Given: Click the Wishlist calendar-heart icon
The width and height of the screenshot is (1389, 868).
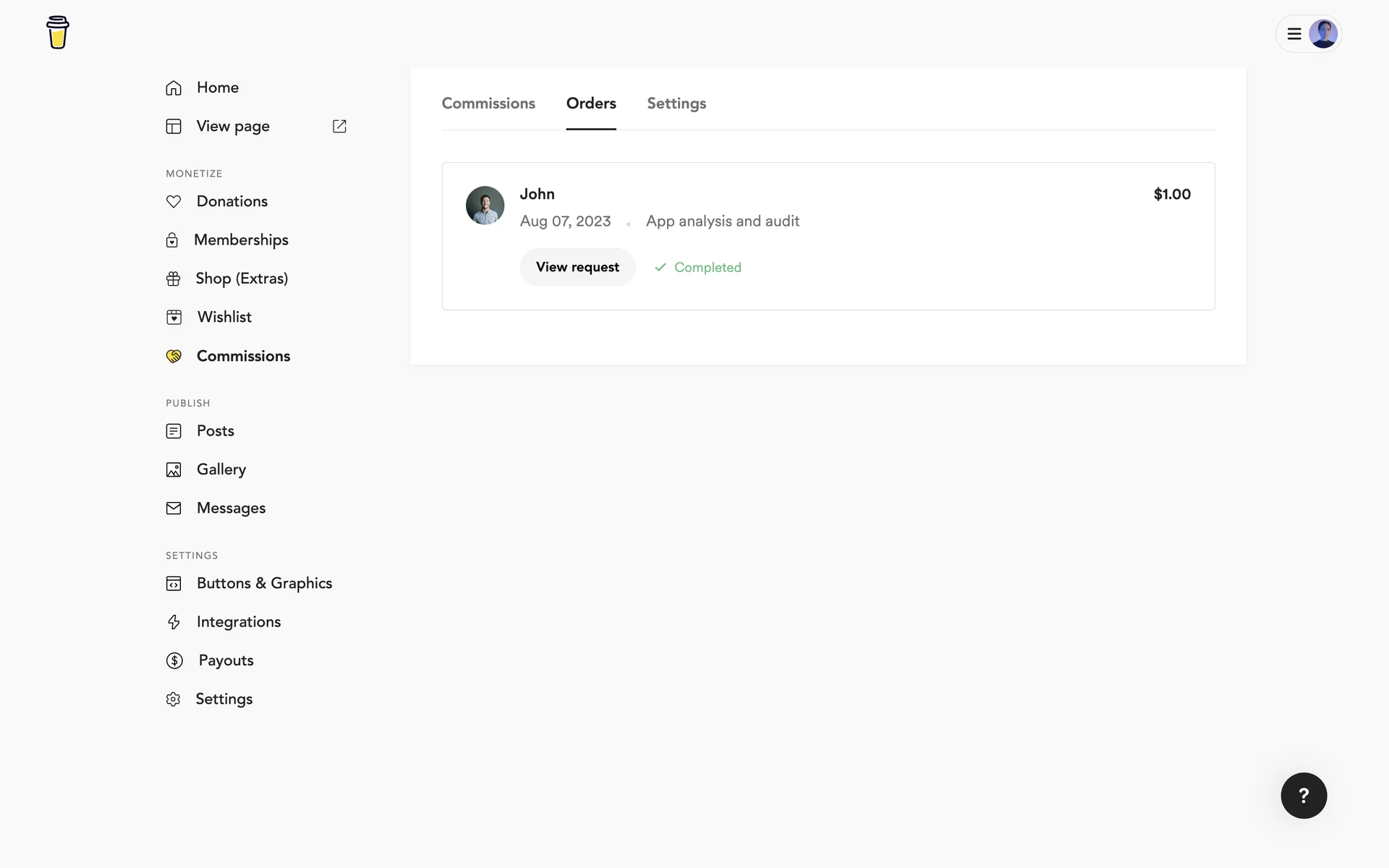Looking at the screenshot, I should click(174, 318).
